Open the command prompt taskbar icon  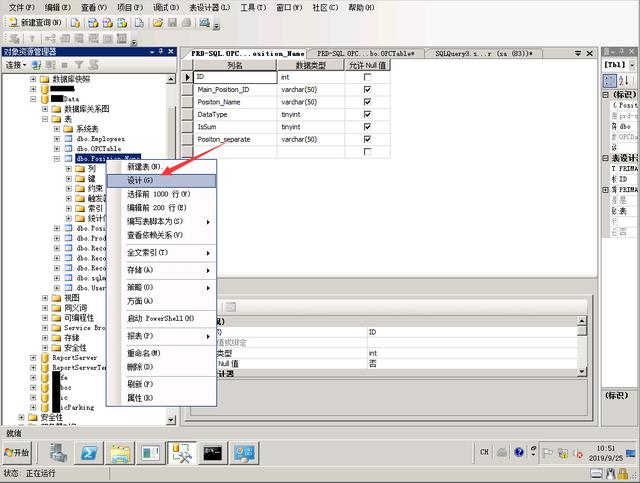[x=213, y=453]
